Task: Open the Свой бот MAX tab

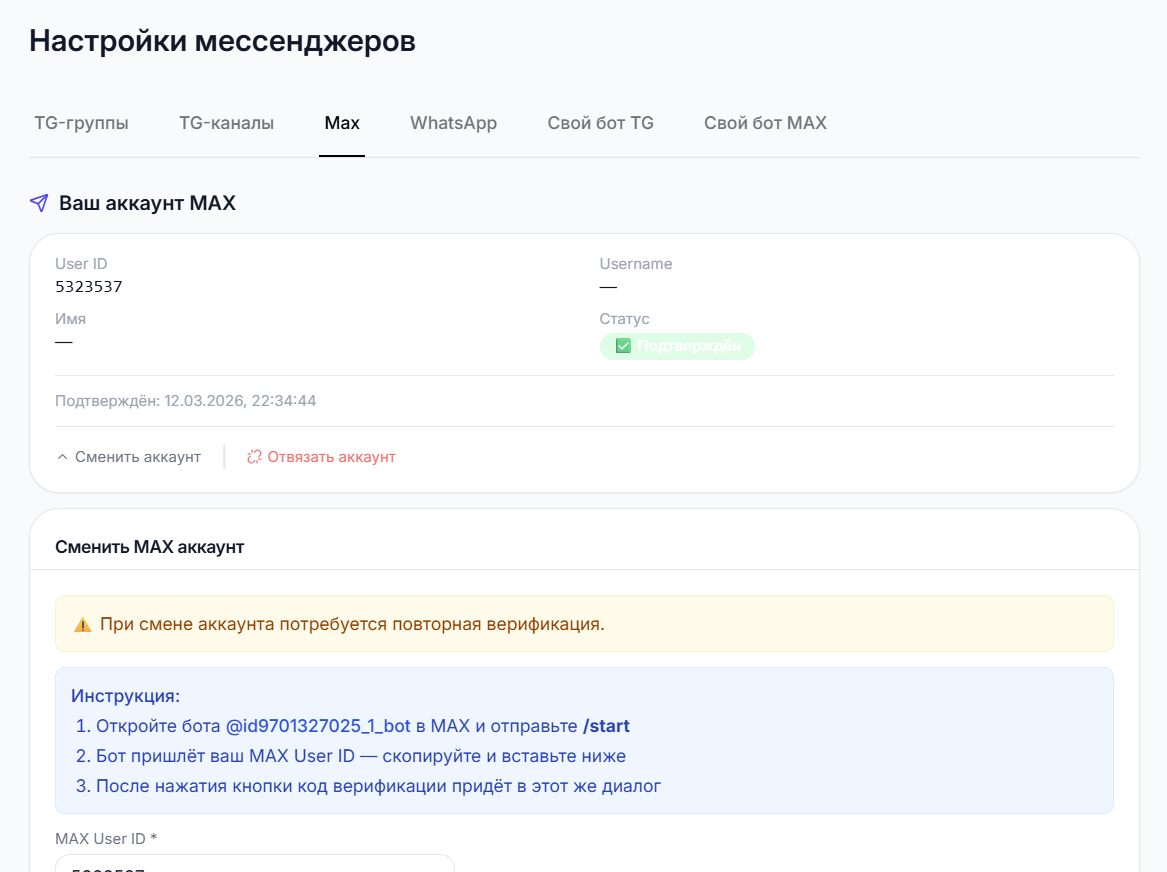Action: click(765, 124)
